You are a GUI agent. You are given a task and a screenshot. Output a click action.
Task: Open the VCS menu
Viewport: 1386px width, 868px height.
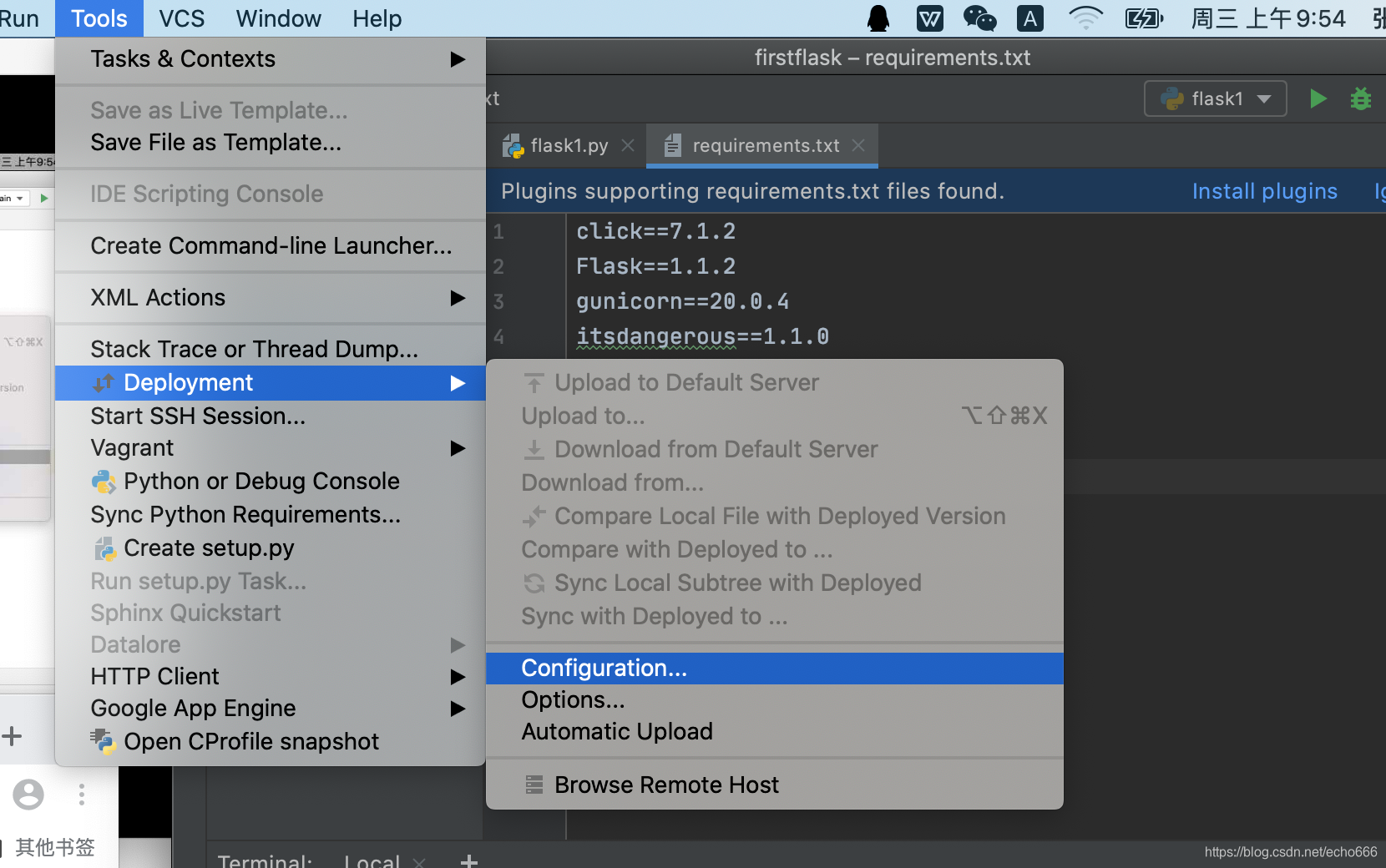pyautogui.click(x=181, y=18)
